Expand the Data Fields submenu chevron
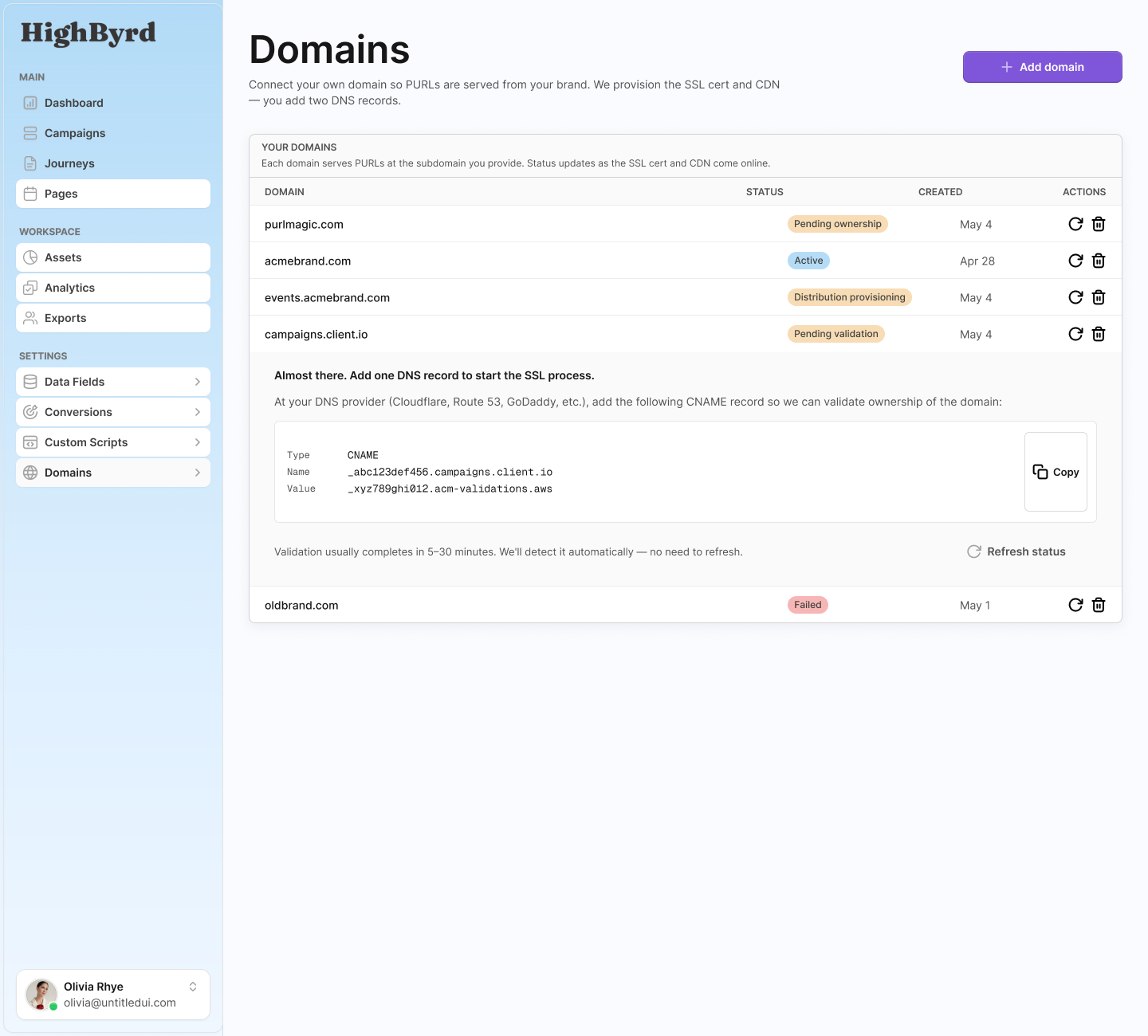This screenshot has width=1148, height=1036. (x=198, y=382)
